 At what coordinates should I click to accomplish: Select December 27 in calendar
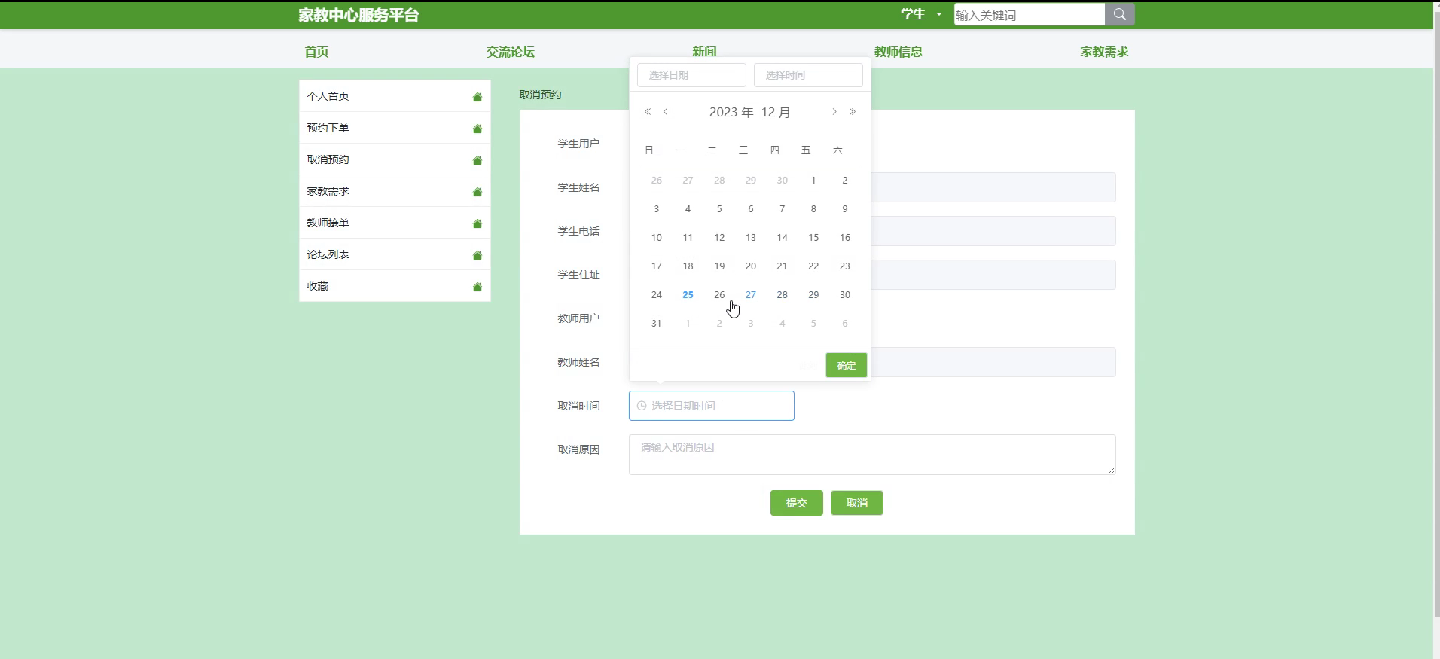tap(751, 294)
